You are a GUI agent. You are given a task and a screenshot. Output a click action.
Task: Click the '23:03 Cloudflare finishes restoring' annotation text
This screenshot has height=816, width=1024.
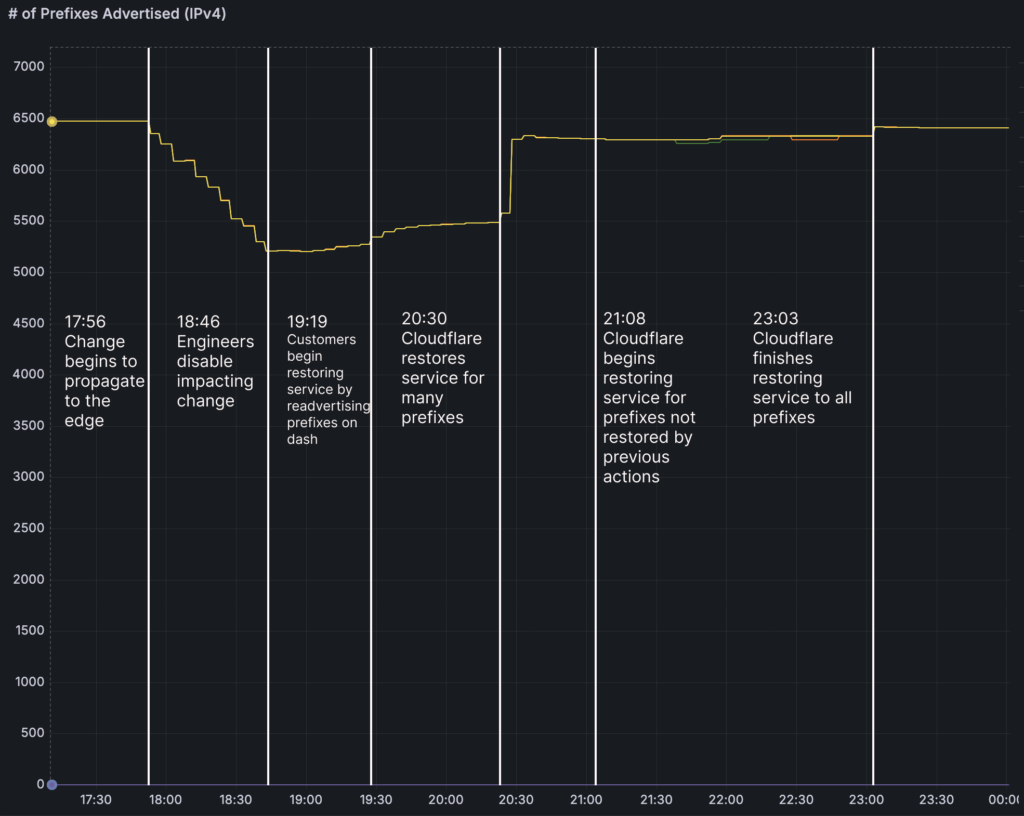click(802, 367)
